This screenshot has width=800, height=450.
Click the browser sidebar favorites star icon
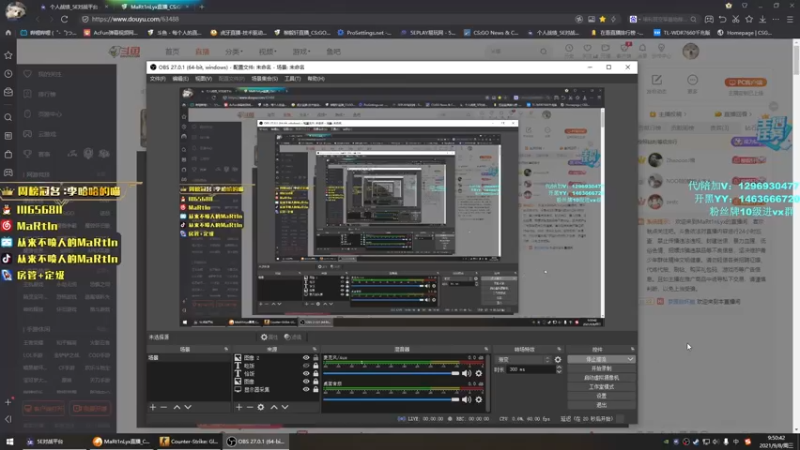coord(8,55)
